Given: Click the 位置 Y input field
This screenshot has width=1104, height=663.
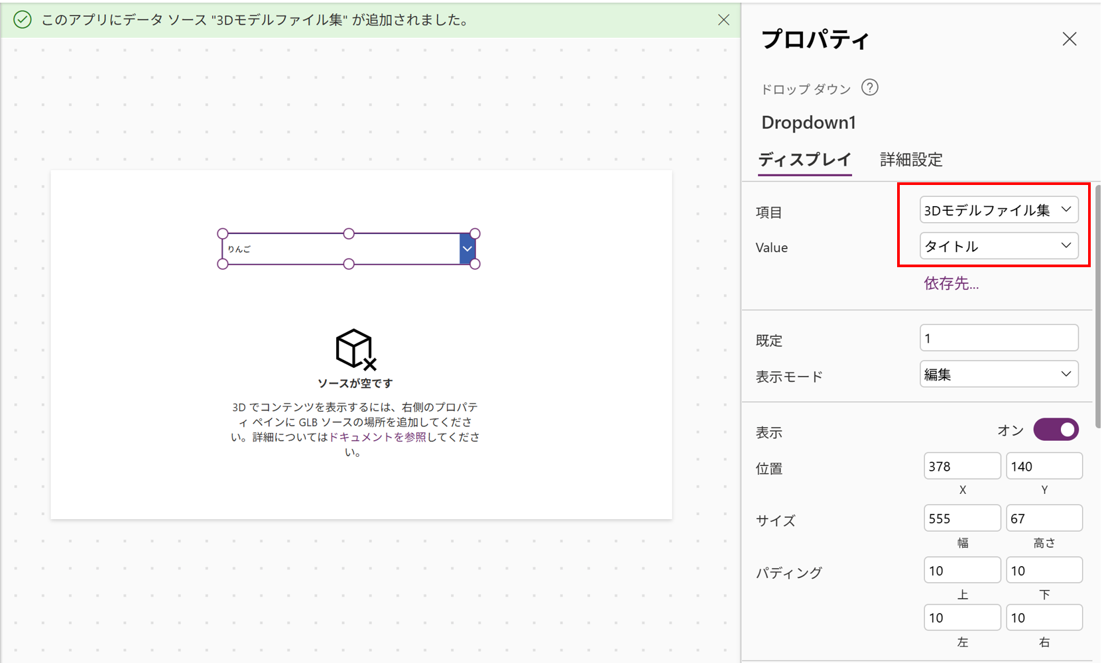Looking at the screenshot, I should [1044, 466].
